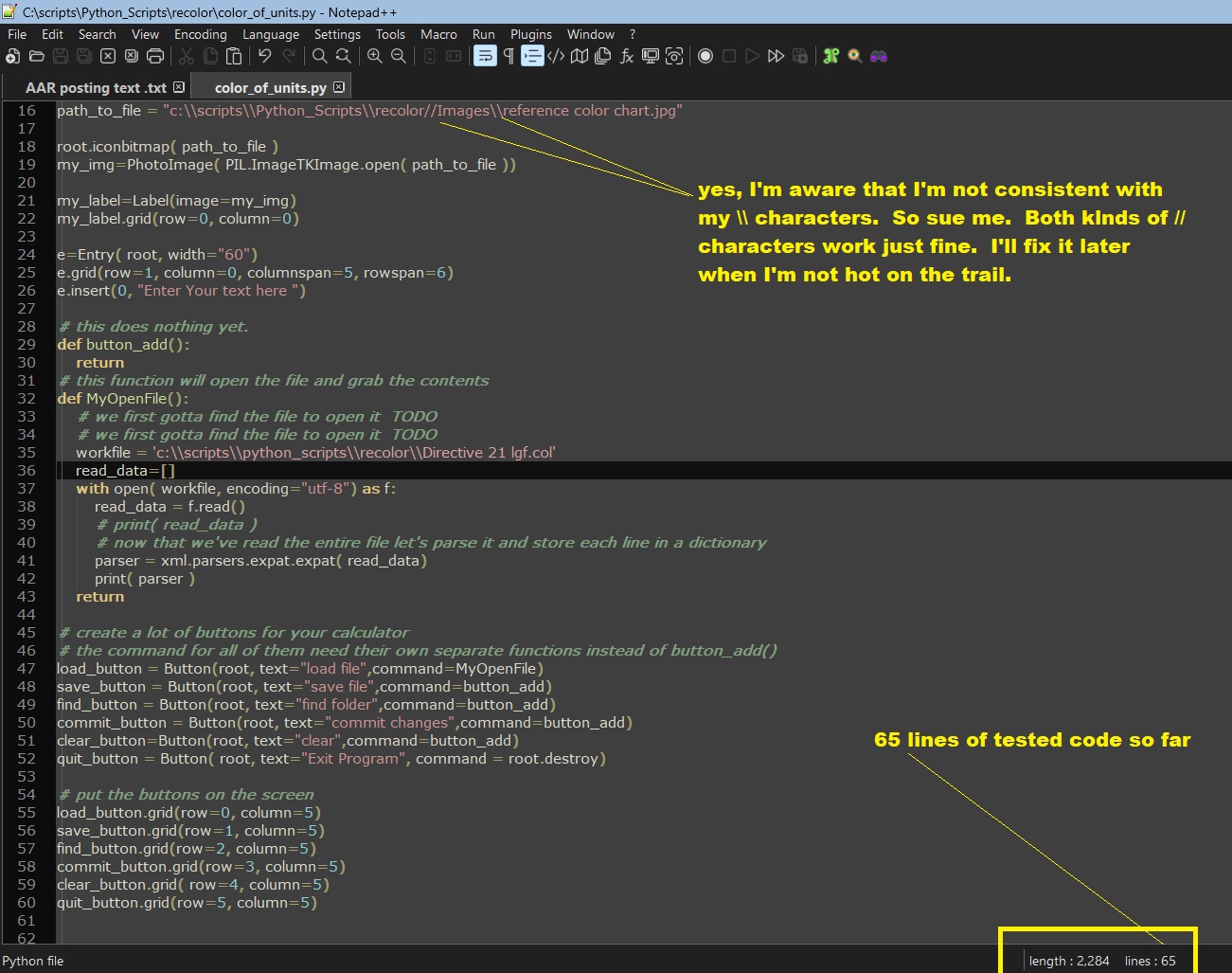Click the Paste clipboard toolbar icon
Viewport: 1232px width, 973px height.
click(234, 57)
